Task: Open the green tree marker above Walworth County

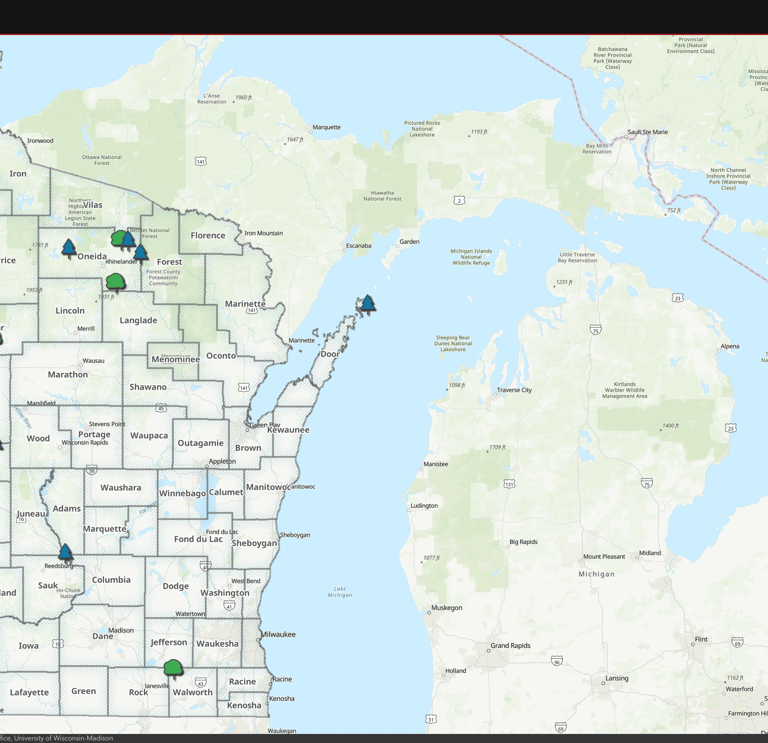Action: pyautogui.click(x=173, y=669)
